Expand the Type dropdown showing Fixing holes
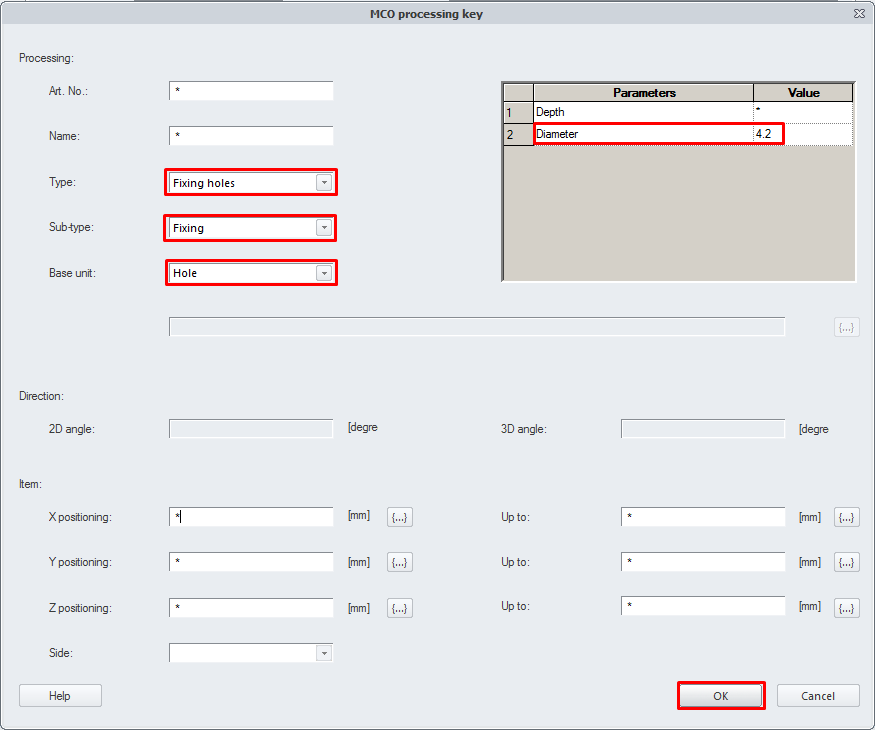The height and width of the screenshot is (730, 875). tap(323, 183)
